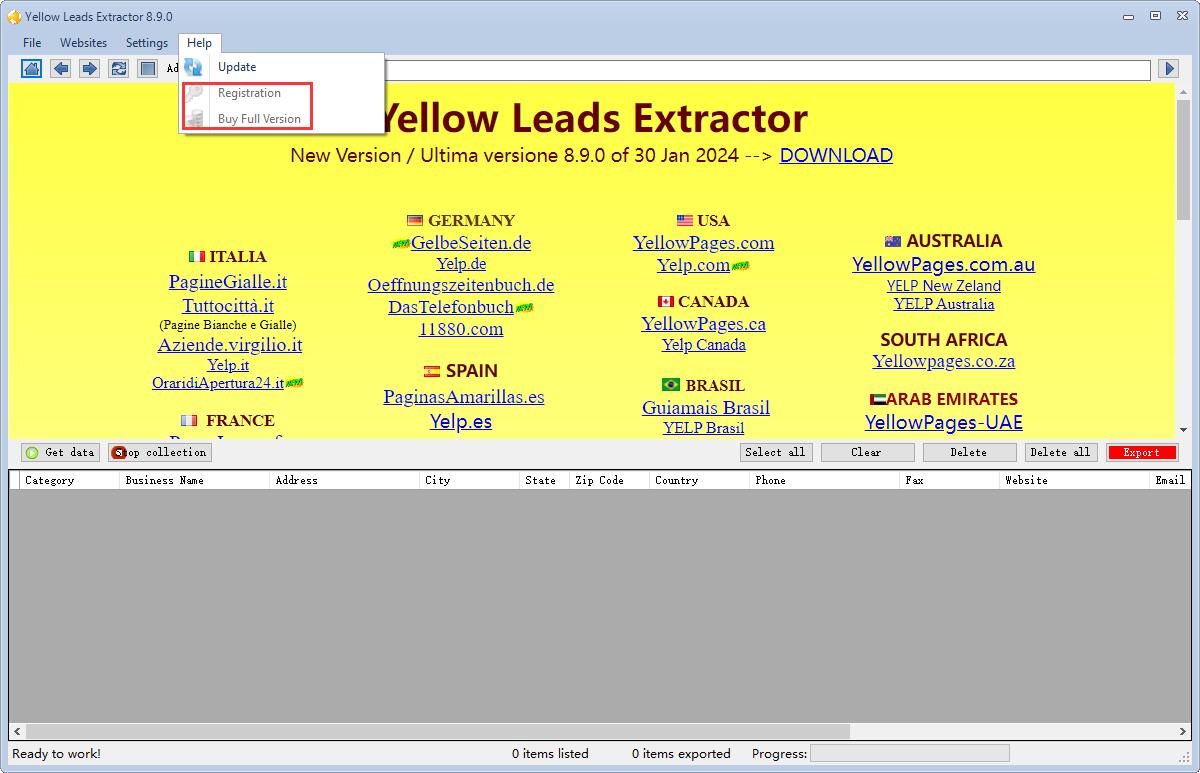Click the '0 items exported' status text
The image size is (1200, 773).
[681, 754]
